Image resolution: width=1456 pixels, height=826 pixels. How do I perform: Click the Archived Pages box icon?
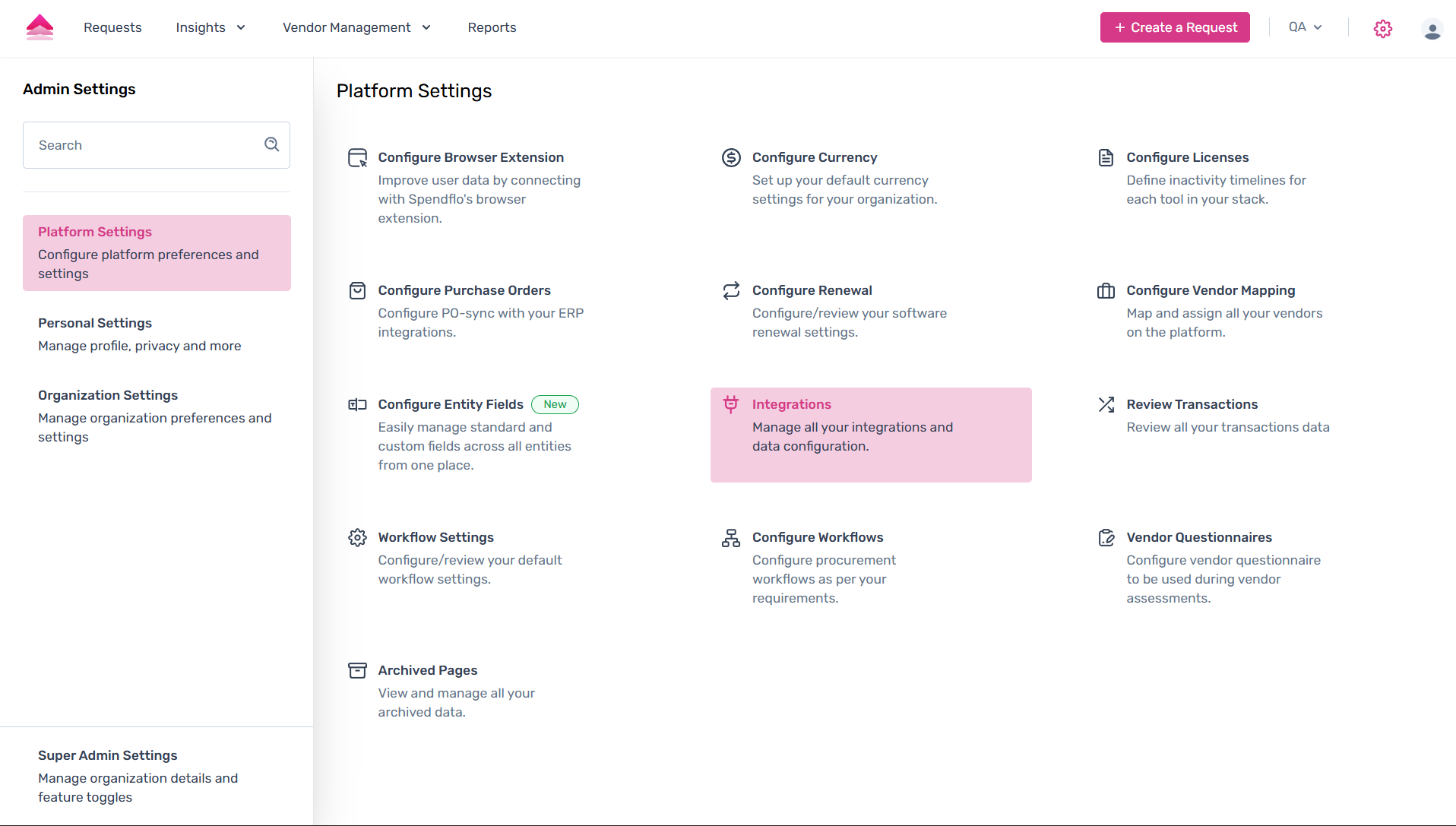tap(357, 670)
